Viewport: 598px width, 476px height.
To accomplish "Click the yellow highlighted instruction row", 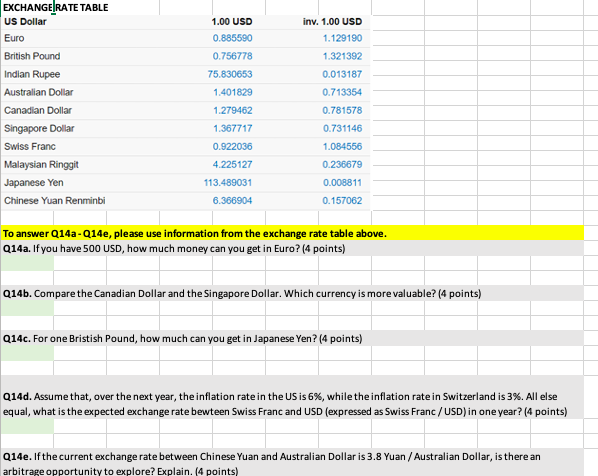I will pos(293,233).
